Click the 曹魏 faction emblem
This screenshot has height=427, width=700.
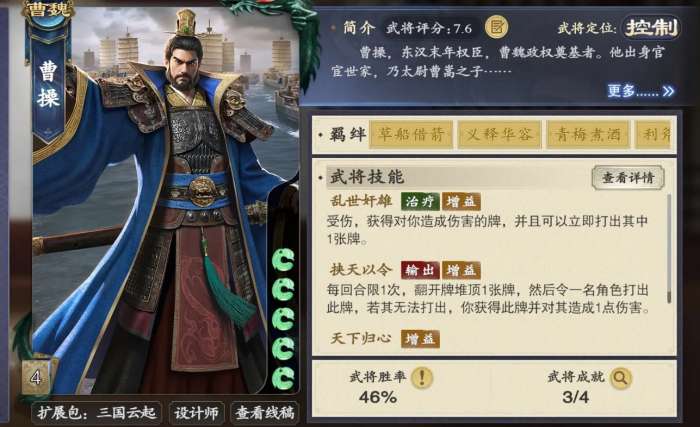tap(48, 10)
